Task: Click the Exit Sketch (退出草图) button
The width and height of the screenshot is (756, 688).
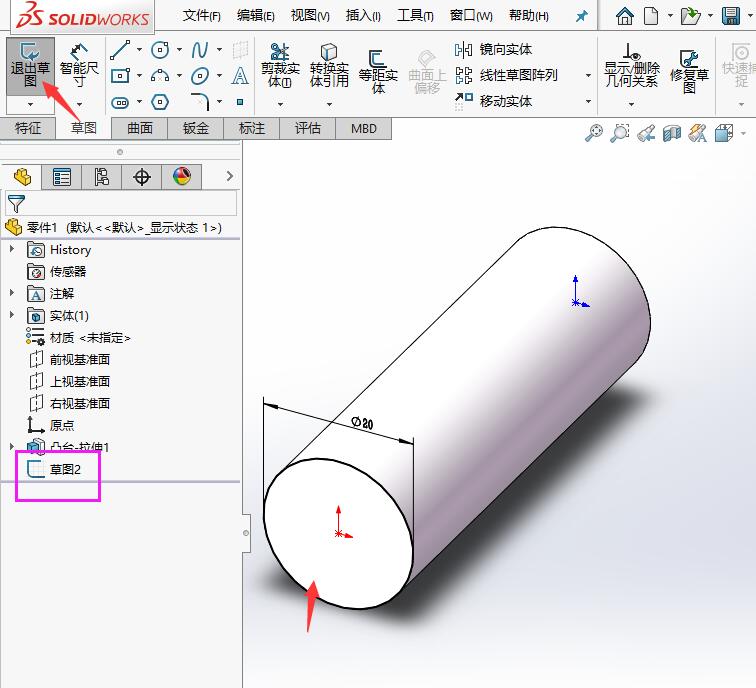Action: click(x=30, y=66)
